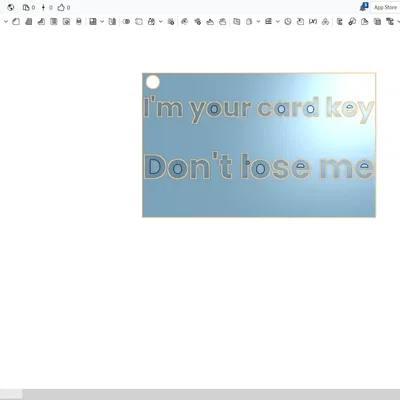
Task: Select the Composite part tool
Action: 325,22
